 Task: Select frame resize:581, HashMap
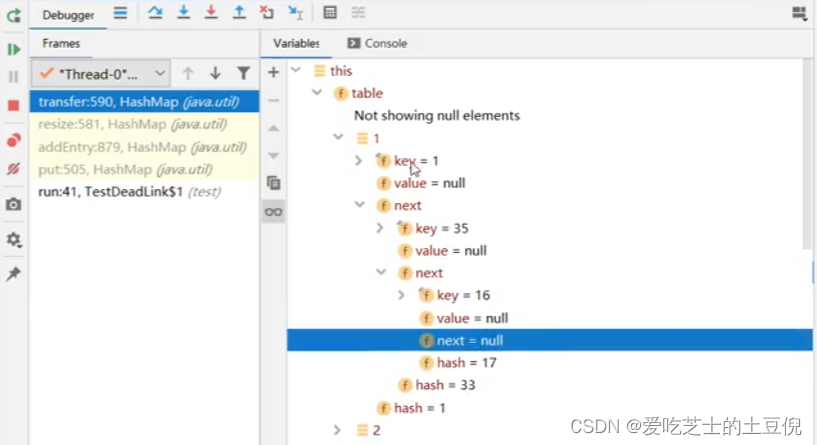[x=144, y=124]
